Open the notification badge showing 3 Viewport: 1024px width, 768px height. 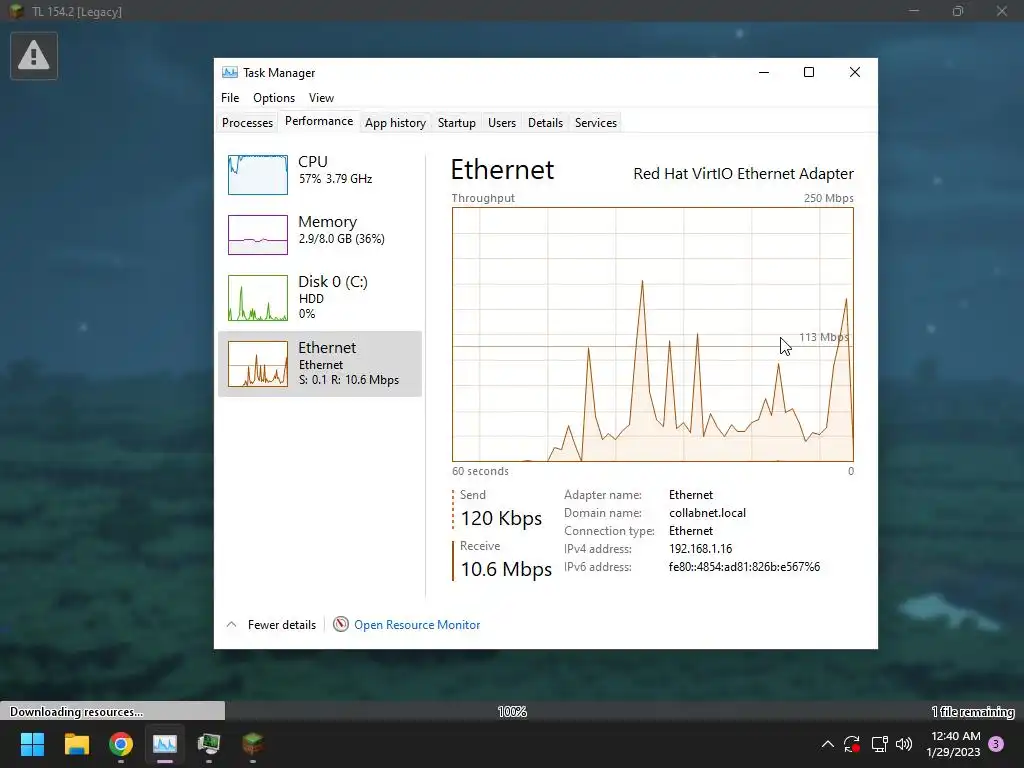(x=996, y=744)
